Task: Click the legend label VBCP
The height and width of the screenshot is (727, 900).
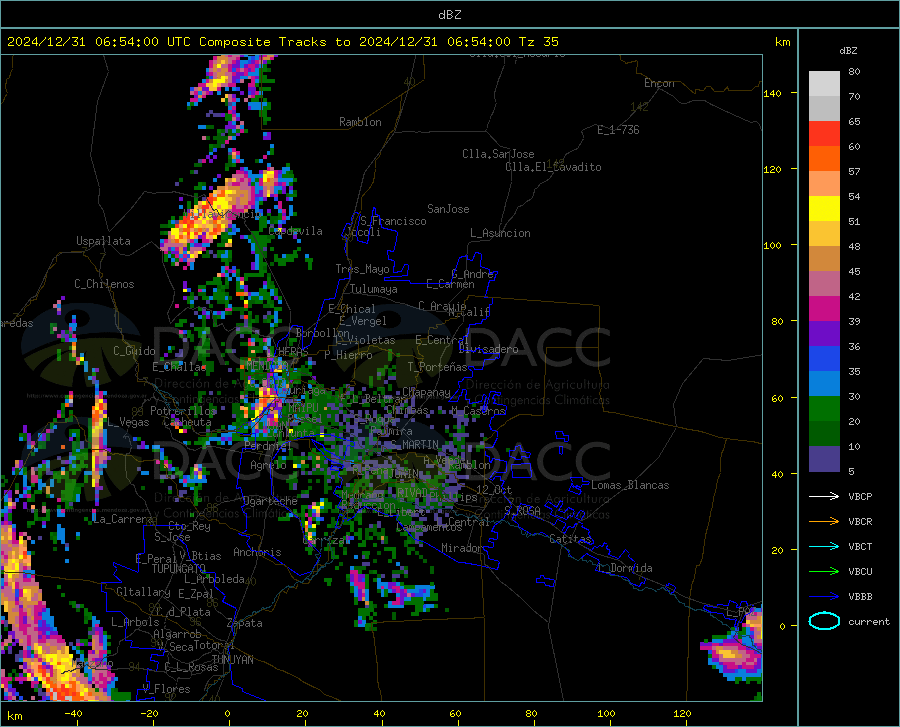Action: click(x=860, y=496)
